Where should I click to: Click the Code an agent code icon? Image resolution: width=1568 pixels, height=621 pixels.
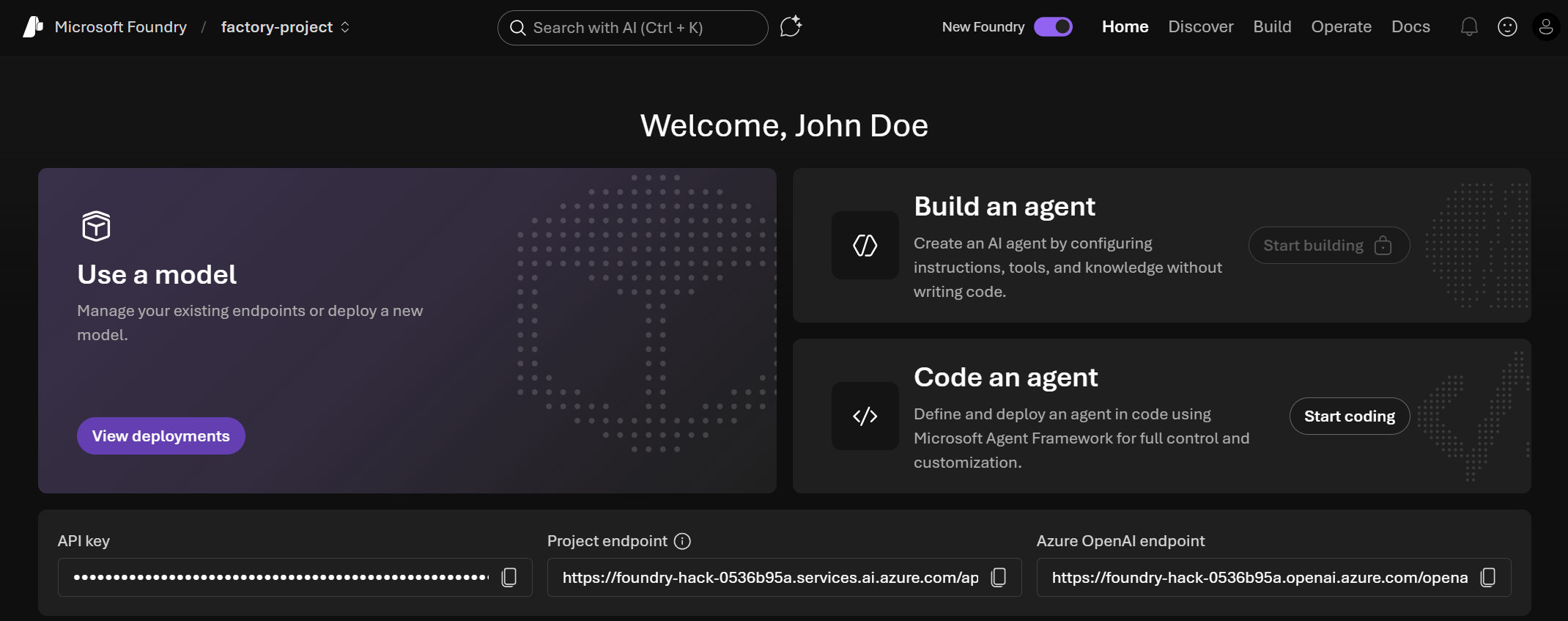865,416
